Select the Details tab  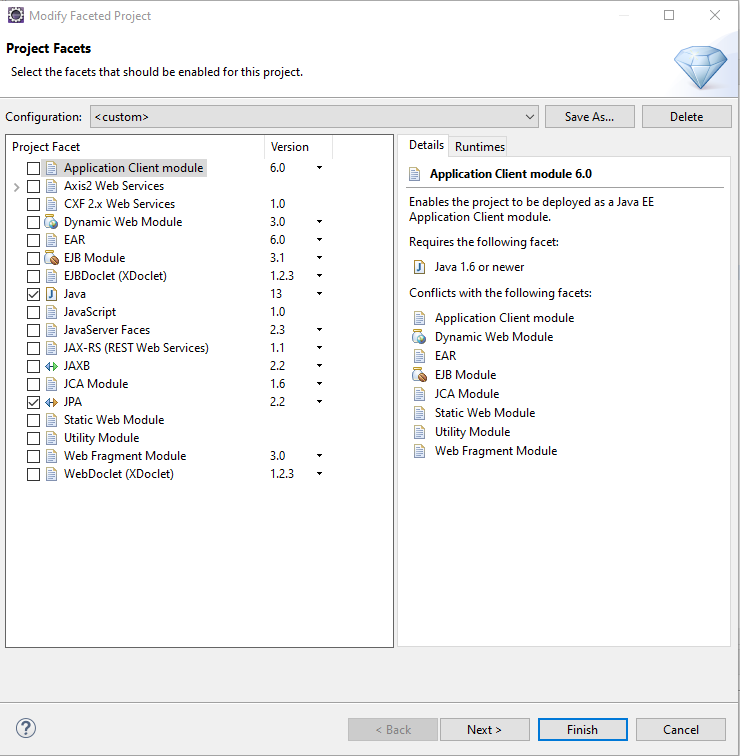[x=426, y=146]
